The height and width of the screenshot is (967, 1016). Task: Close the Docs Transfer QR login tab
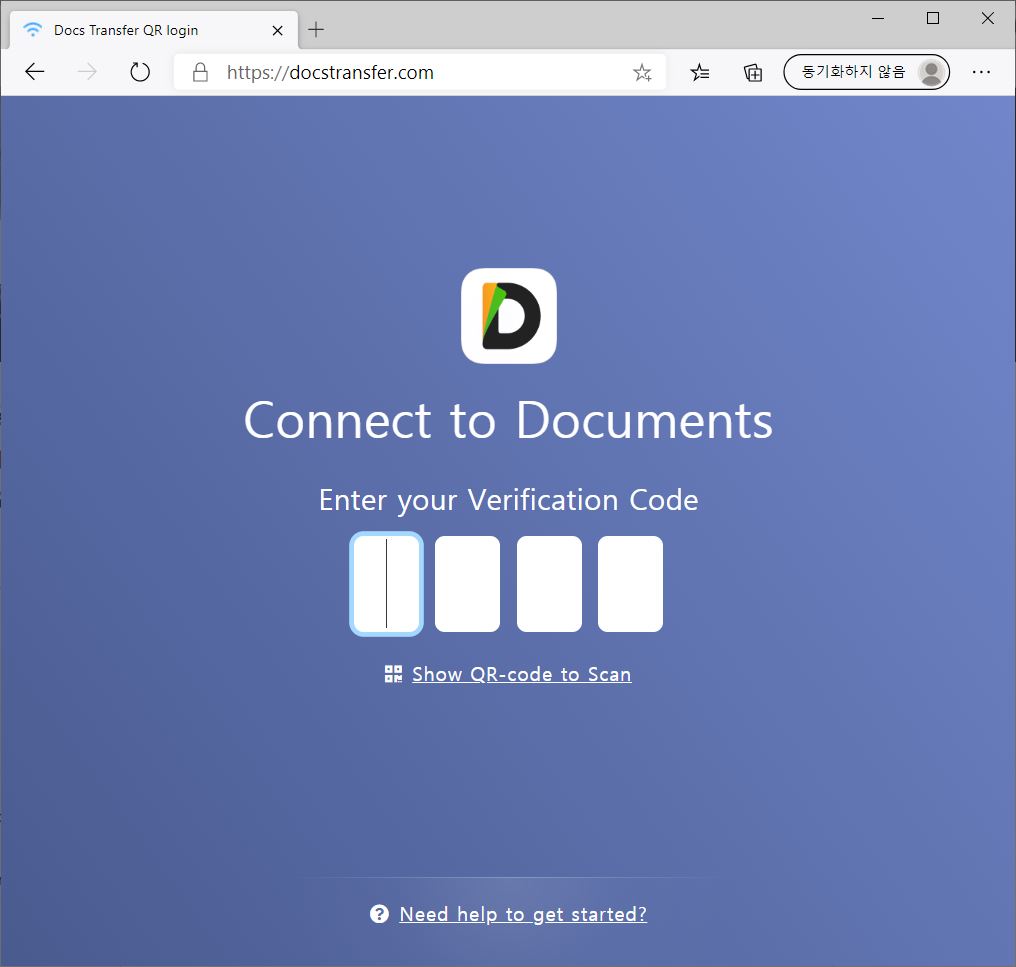click(277, 30)
